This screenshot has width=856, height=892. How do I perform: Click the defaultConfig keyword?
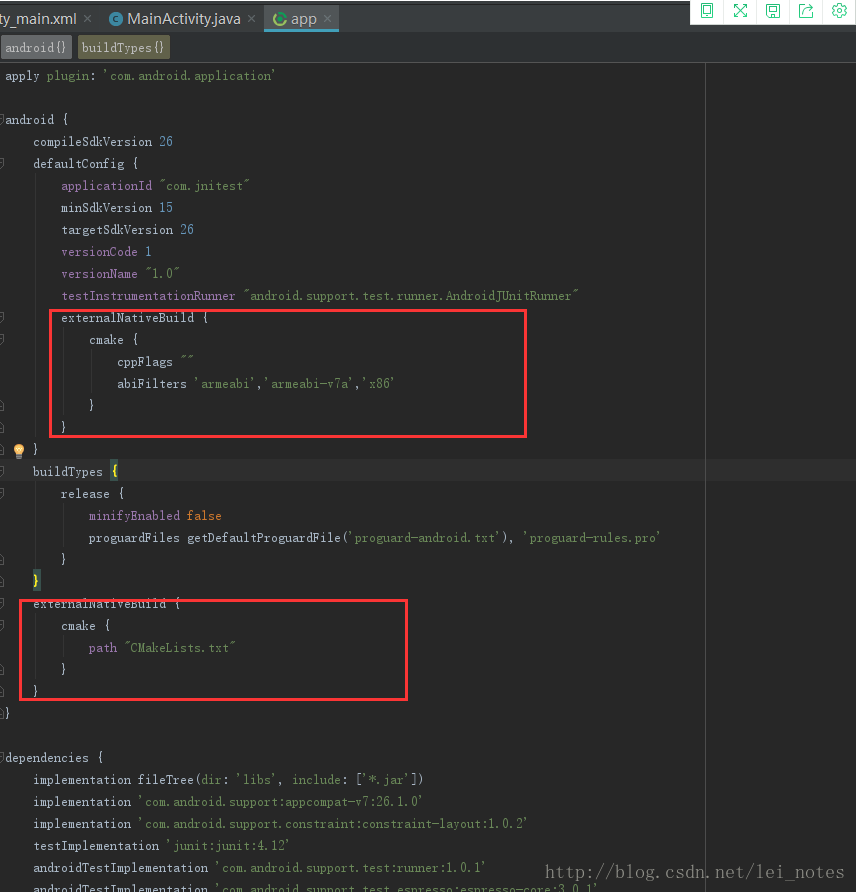point(78,164)
